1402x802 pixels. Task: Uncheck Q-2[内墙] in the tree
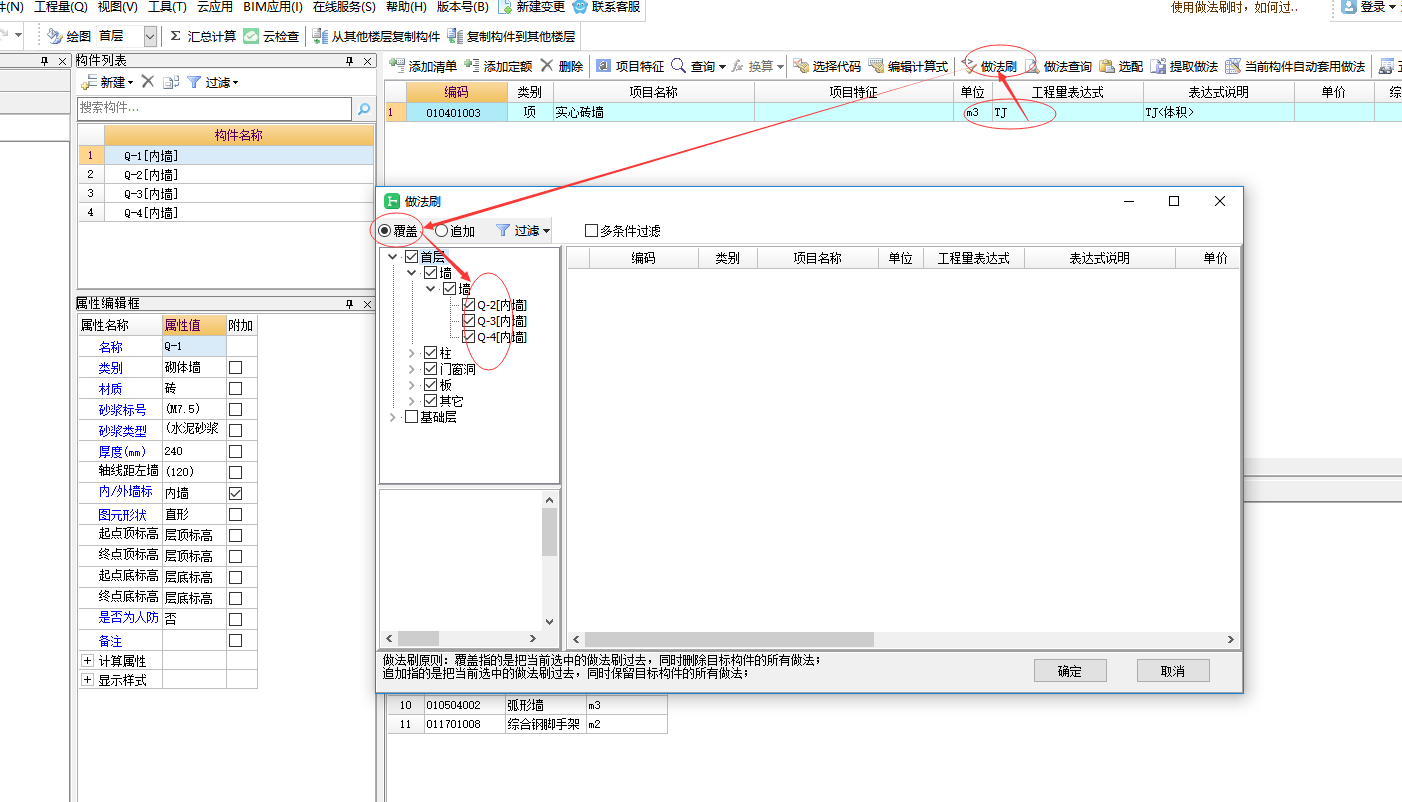(x=469, y=305)
